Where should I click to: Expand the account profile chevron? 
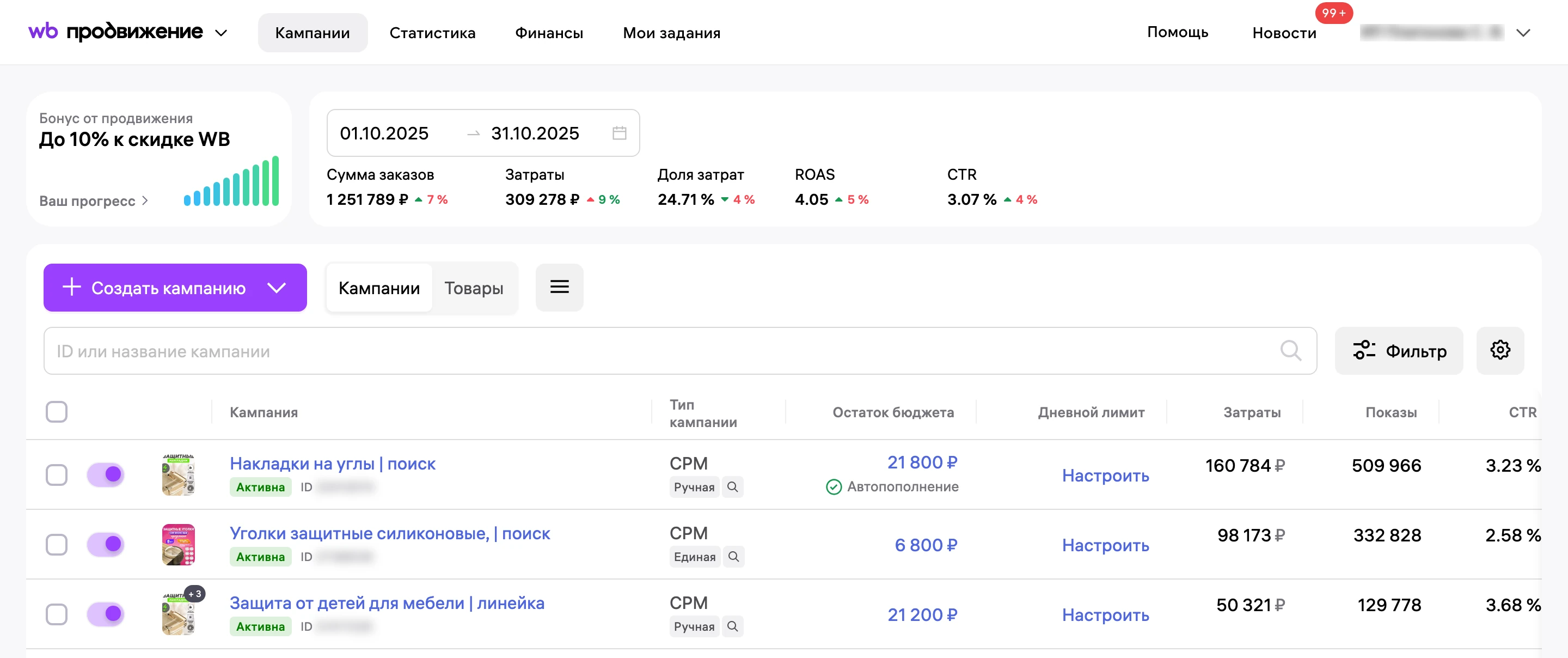click(x=1523, y=33)
